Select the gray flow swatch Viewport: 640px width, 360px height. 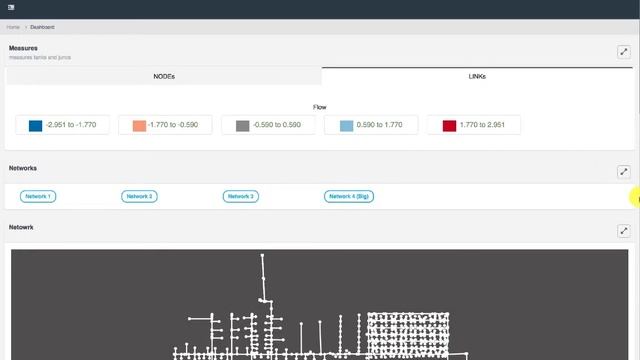click(242, 125)
